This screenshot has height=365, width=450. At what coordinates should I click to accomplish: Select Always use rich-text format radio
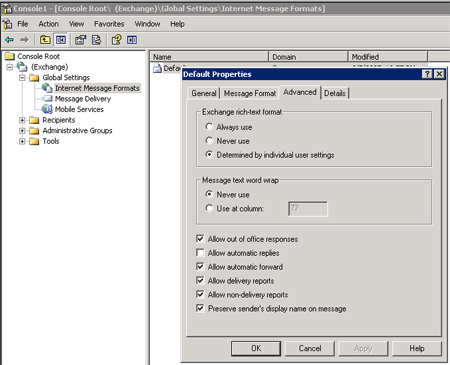209,127
